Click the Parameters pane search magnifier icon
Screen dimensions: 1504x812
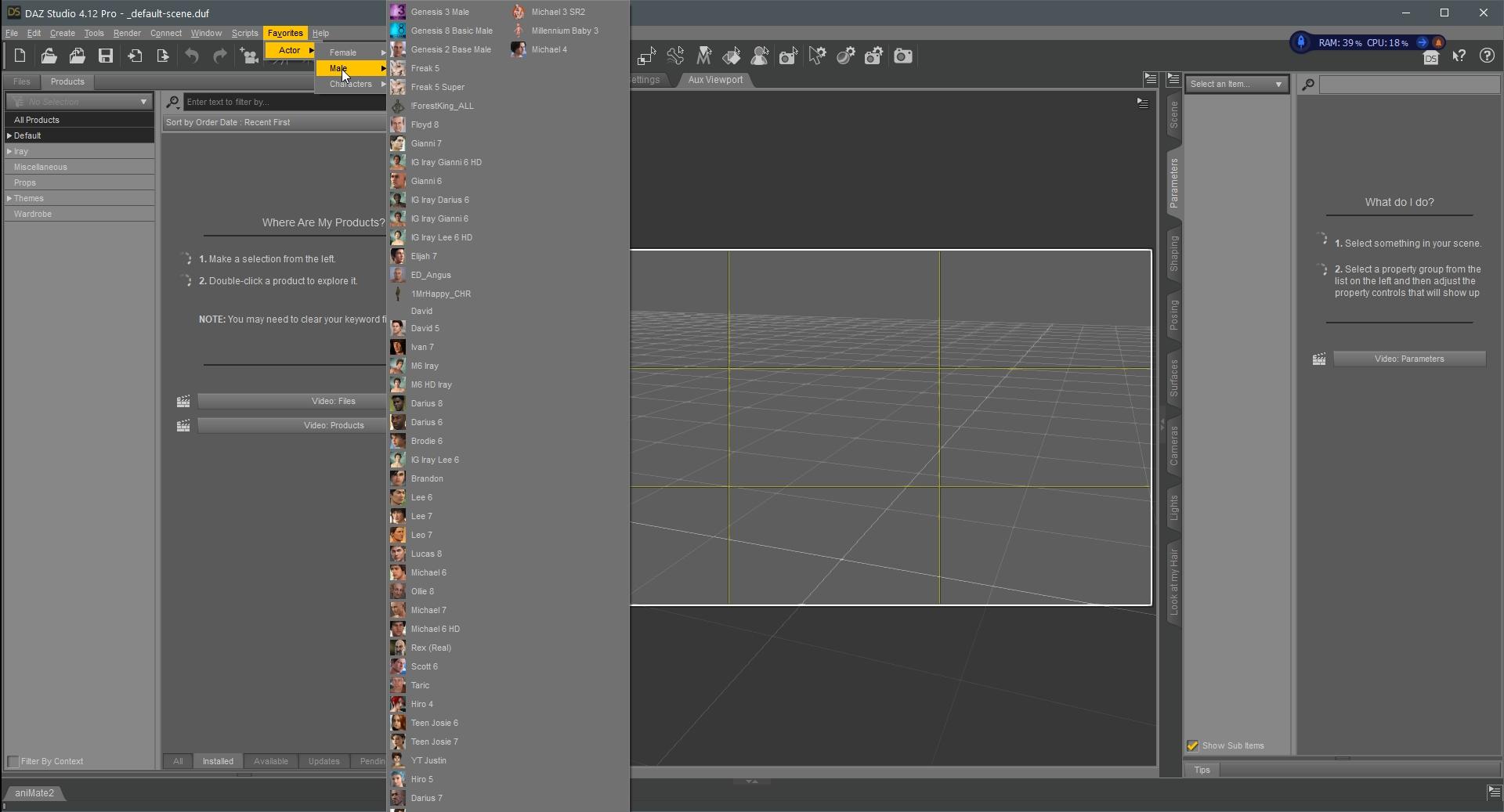tap(1307, 85)
